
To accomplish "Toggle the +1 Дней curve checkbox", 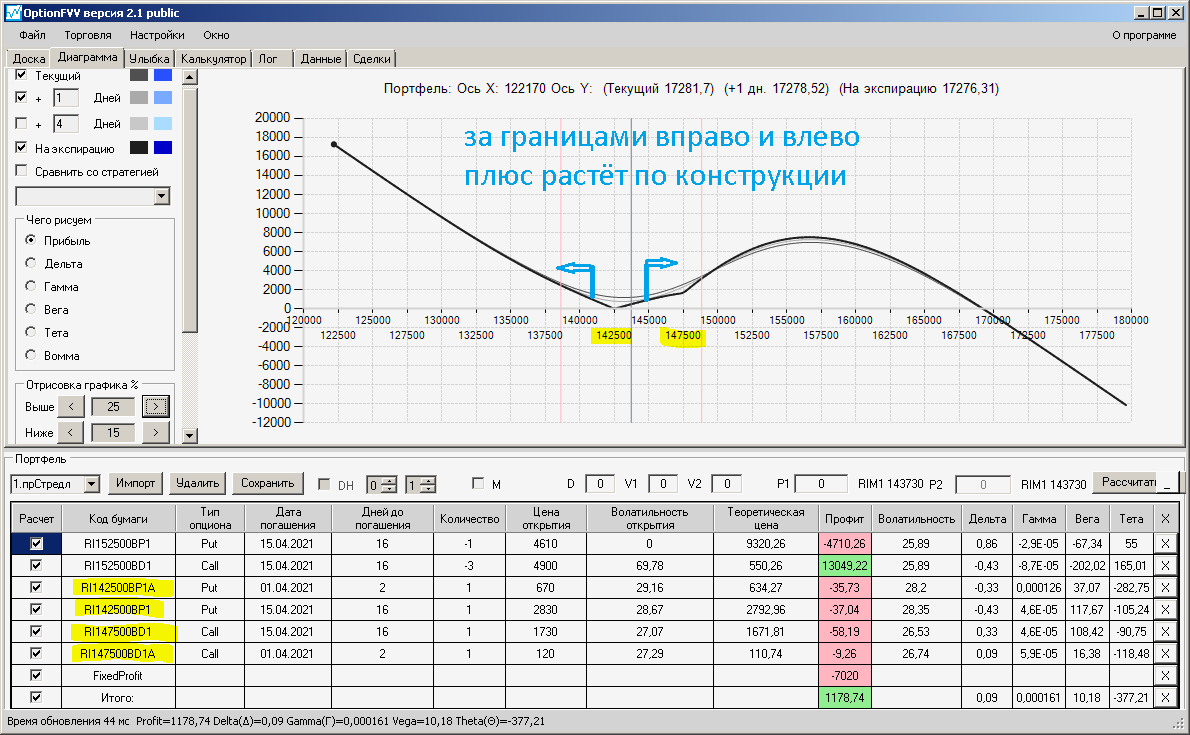I will pyautogui.click(x=21, y=97).
